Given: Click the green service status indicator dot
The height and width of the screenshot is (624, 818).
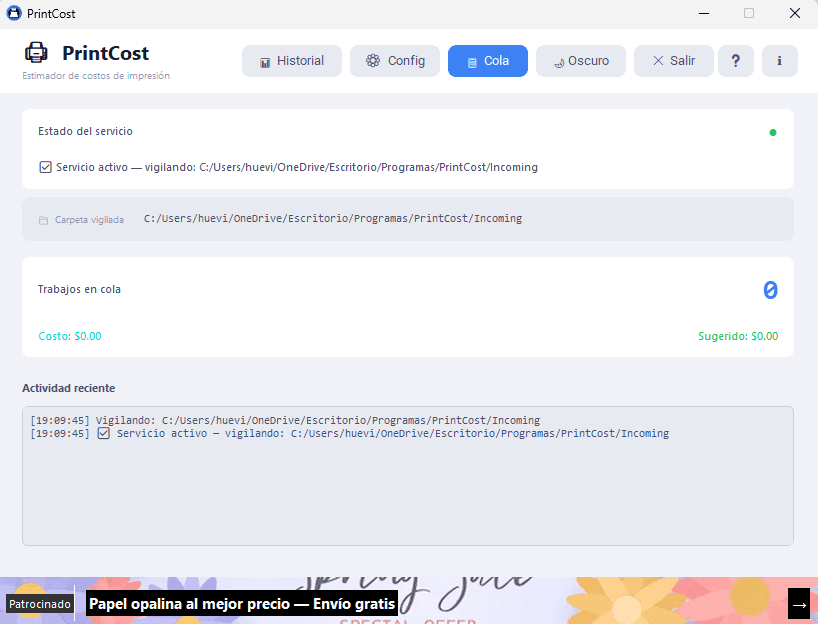Looking at the screenshot, I should pyautogui.click(x=773, y=133).
